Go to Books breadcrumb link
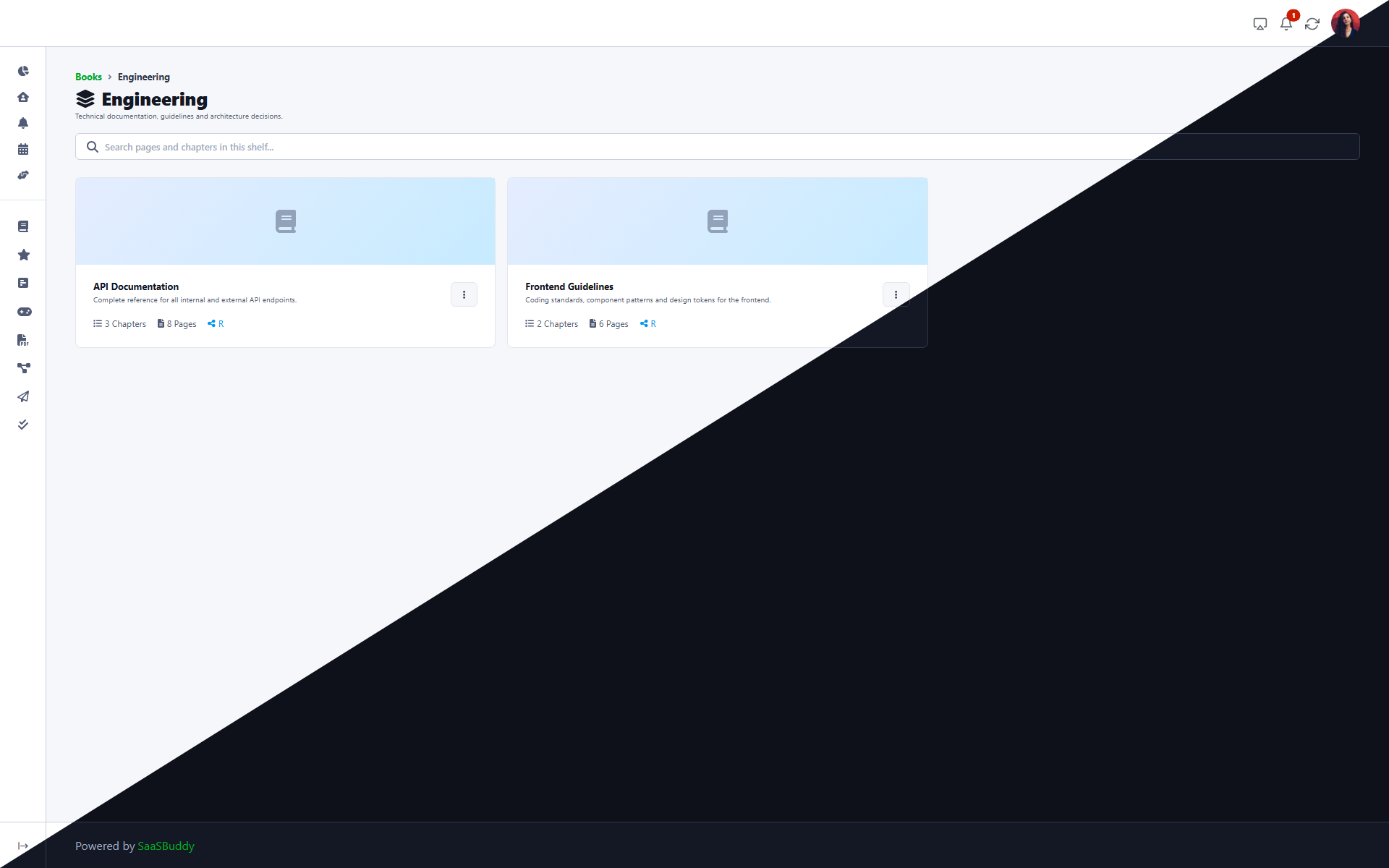 point(88,77)
